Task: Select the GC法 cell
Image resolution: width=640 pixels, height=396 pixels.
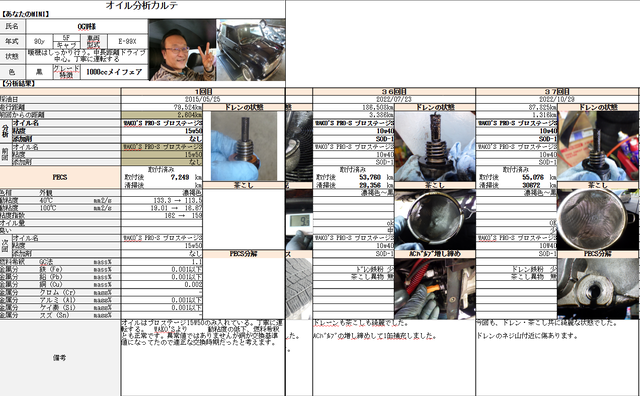Action: click(46, 262)
